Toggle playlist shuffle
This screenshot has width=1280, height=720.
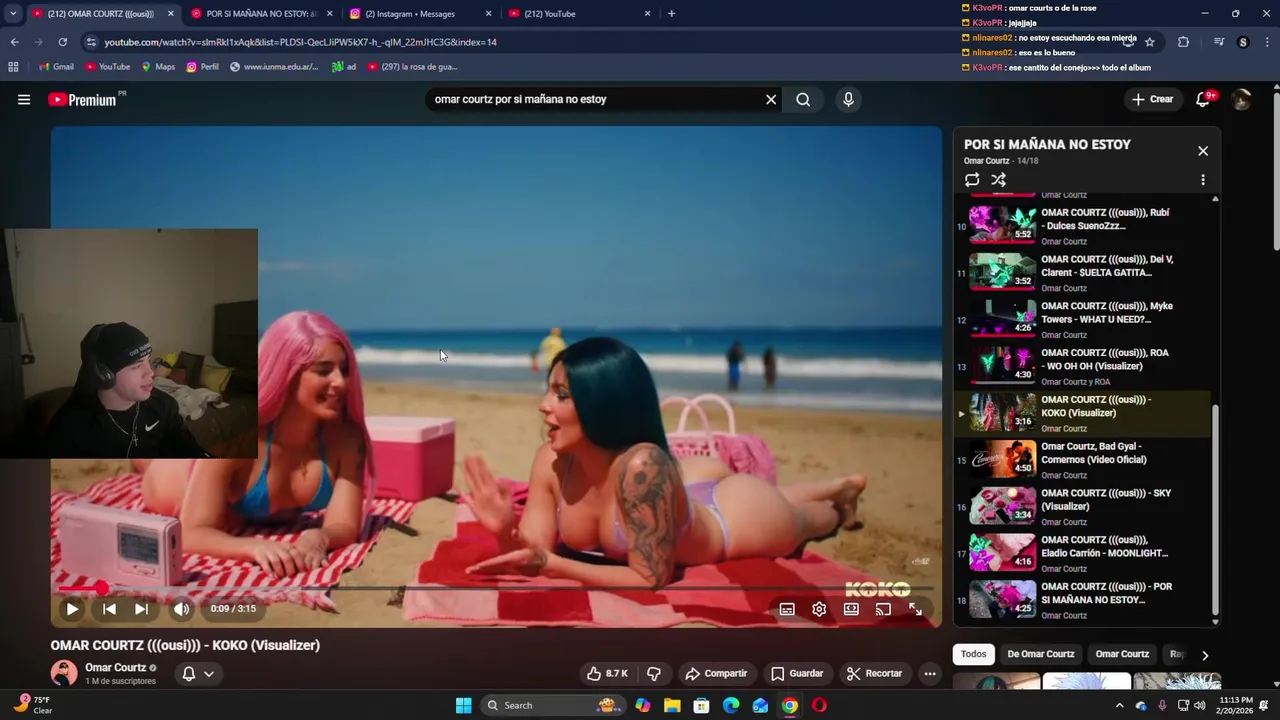click(998, 180)
